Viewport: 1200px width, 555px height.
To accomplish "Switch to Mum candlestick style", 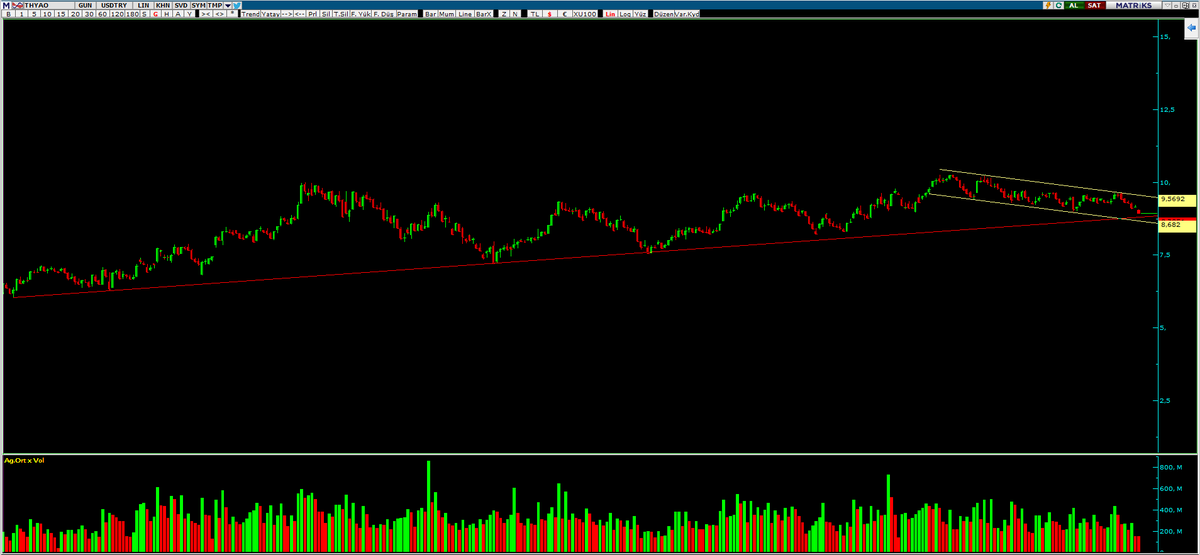I will (447, 14).
